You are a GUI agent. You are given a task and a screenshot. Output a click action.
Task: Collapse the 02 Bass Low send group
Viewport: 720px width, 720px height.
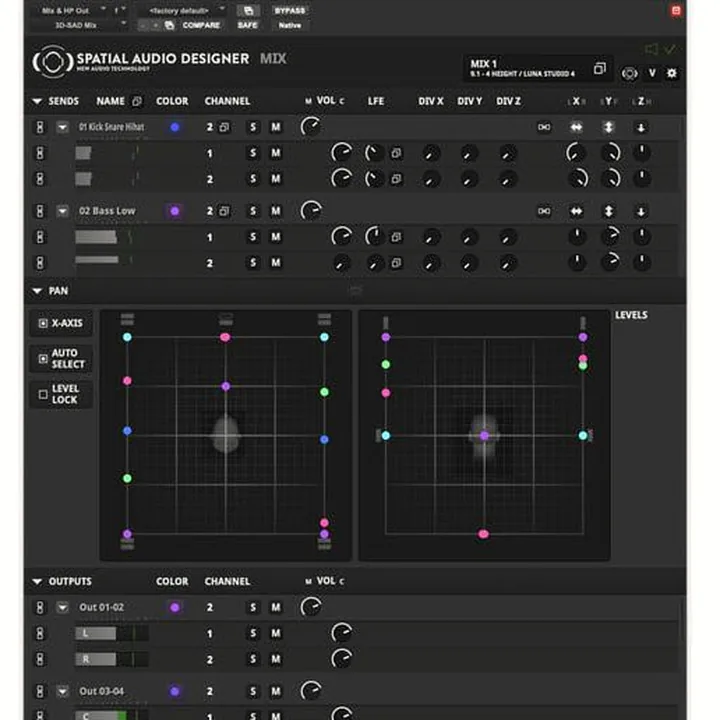click(62, 211)
